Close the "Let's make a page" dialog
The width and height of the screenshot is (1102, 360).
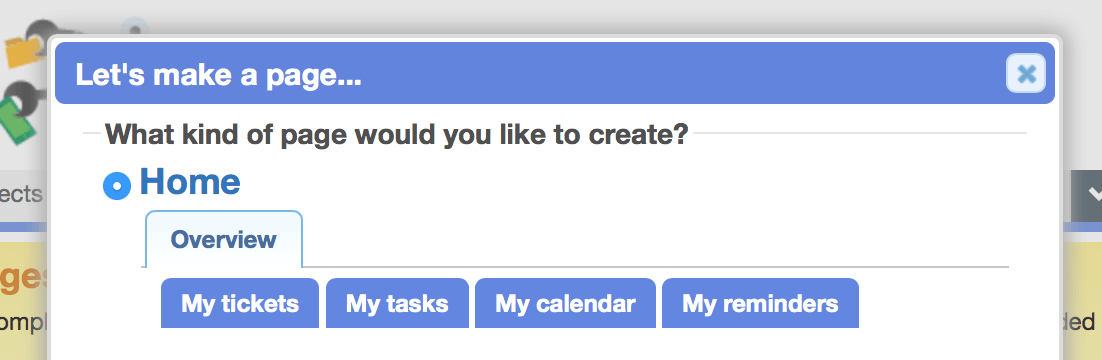tap(1026, 74)
